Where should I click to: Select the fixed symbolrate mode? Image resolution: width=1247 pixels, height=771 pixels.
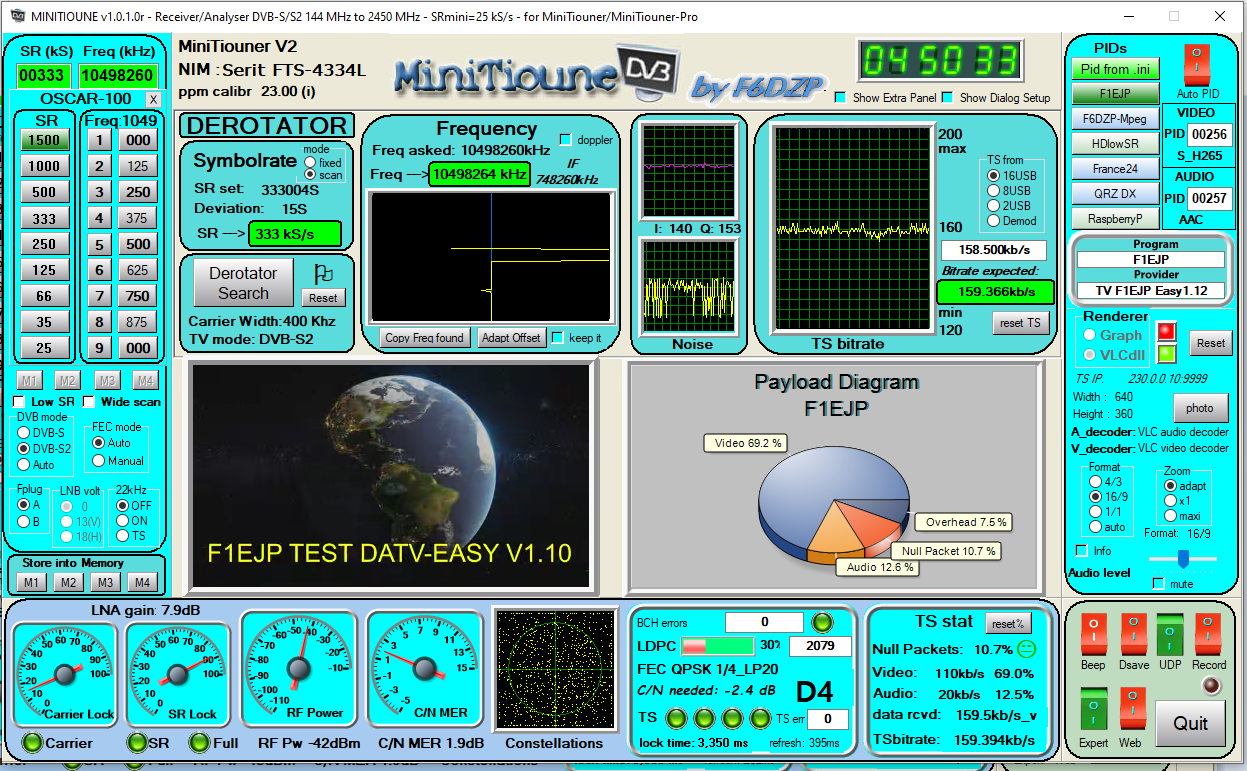pos(311,162)
